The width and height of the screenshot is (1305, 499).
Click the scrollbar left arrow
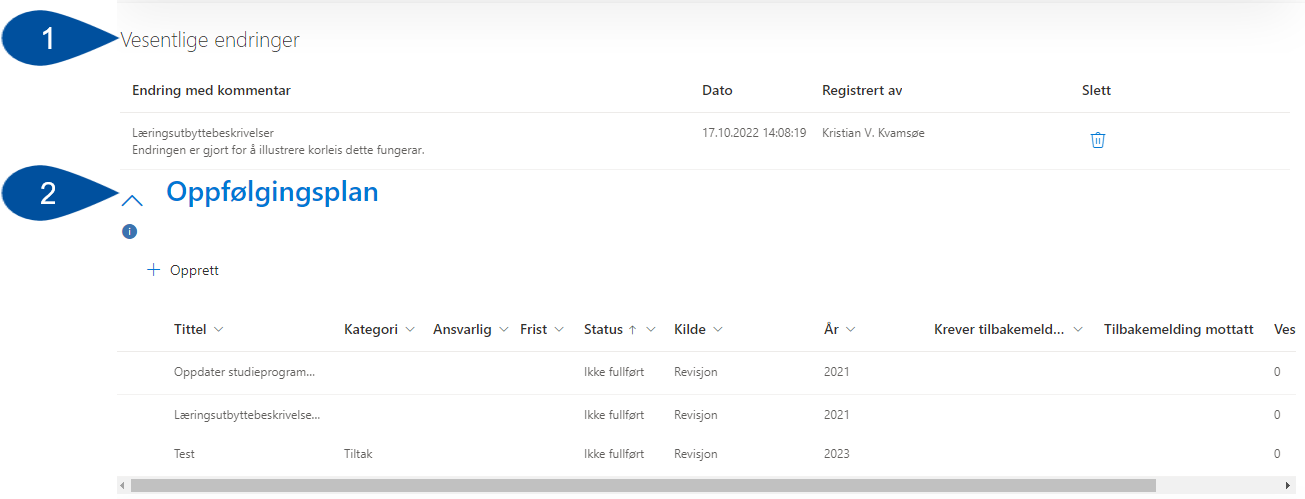pos(123,486)
